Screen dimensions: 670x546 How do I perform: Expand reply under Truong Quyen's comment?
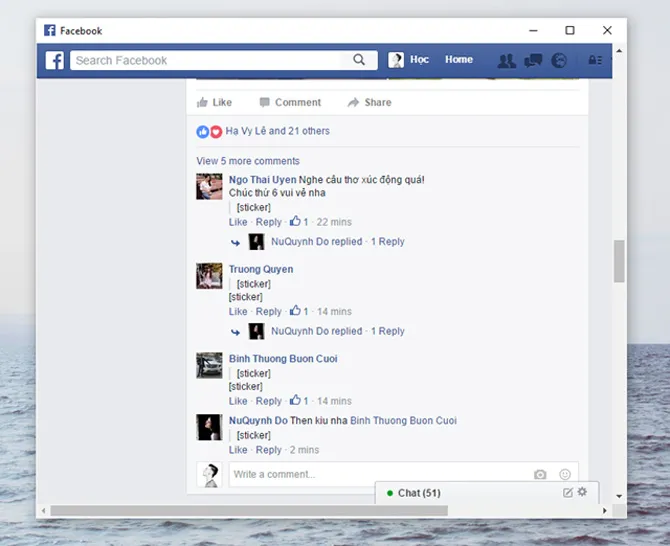tap(338, 331)
